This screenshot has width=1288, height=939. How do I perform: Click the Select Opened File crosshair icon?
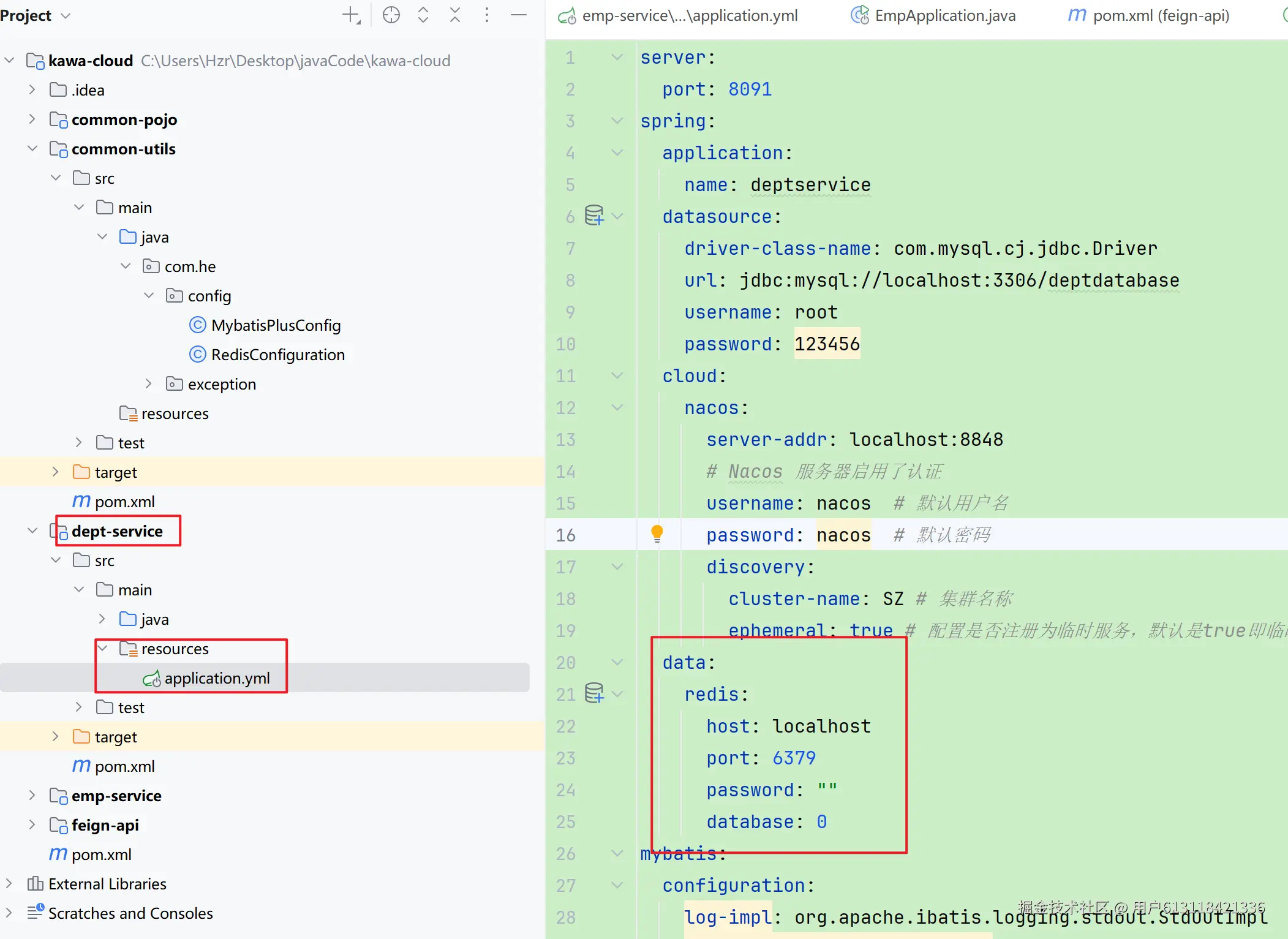391,15
